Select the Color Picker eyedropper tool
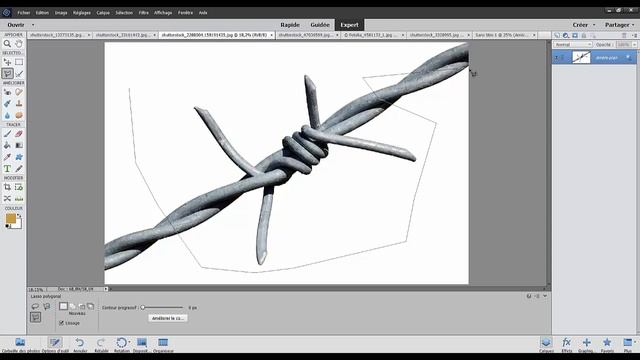 click(x=7, y=157)
